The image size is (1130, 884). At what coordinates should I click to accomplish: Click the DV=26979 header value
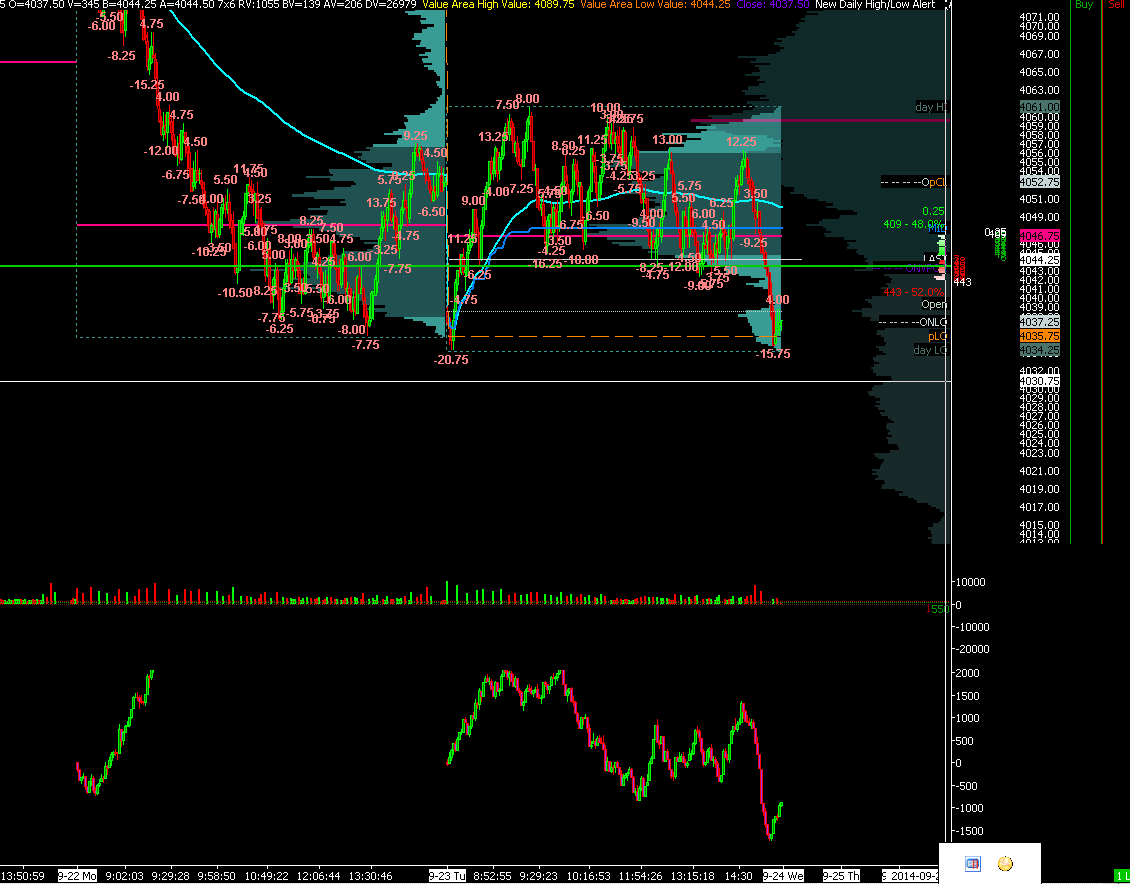391,4
